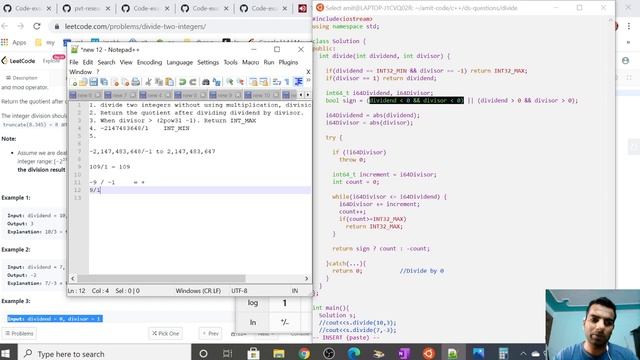Expand the toolbar overflow chevron in Notepad++
The image size is (640, 360).
tap(308, 80)
